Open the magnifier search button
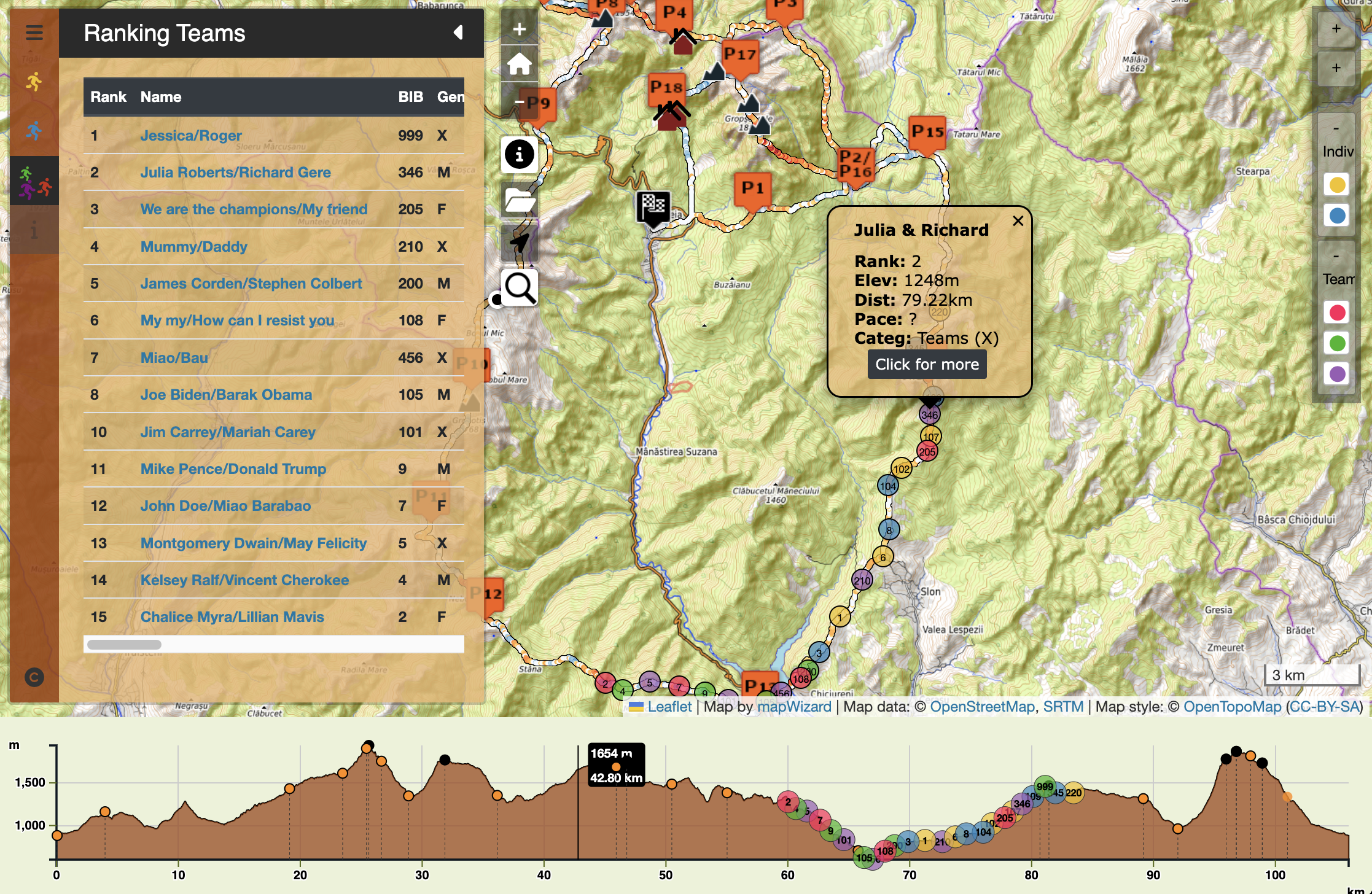 520,287
